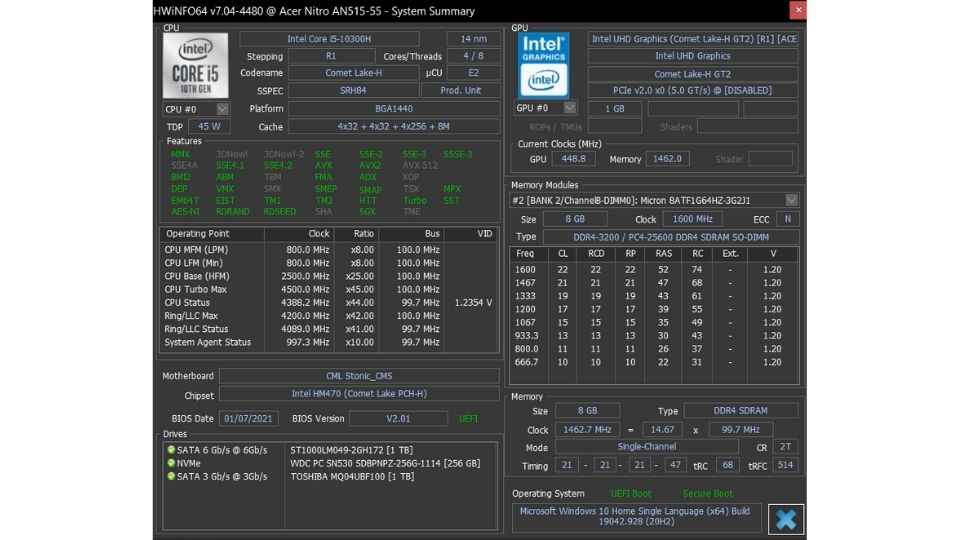Select the 1600 frequency timing row
Image resolution: width=960 pixels, height=540 pixels.
point(654,269)
